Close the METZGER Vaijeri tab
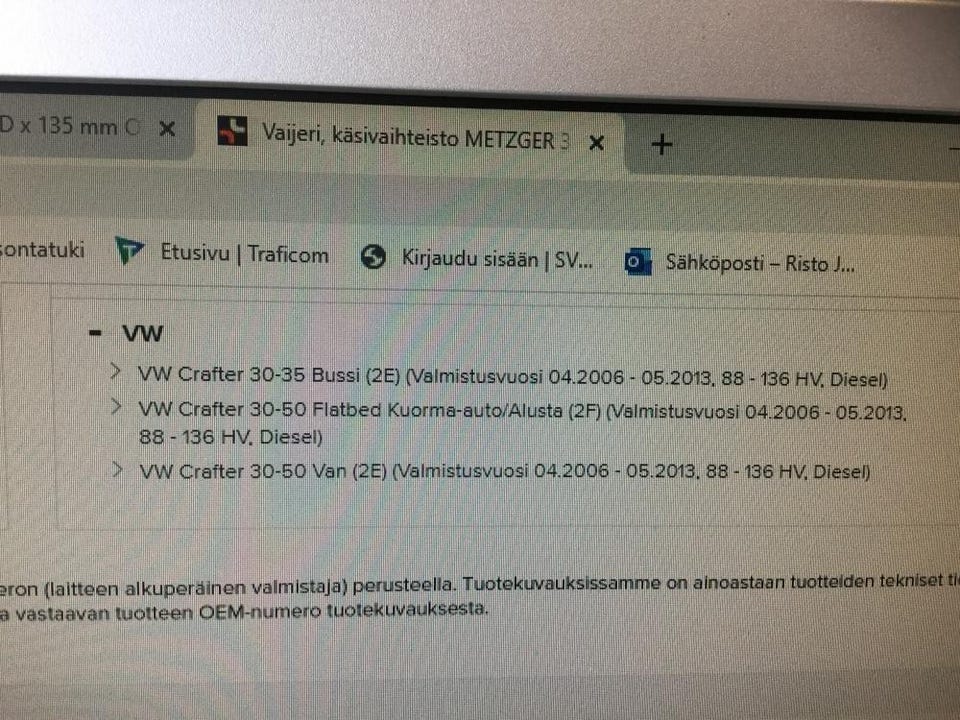Viewport: 960px width, 720px height. pyautogui.click(x=596, y=143)
